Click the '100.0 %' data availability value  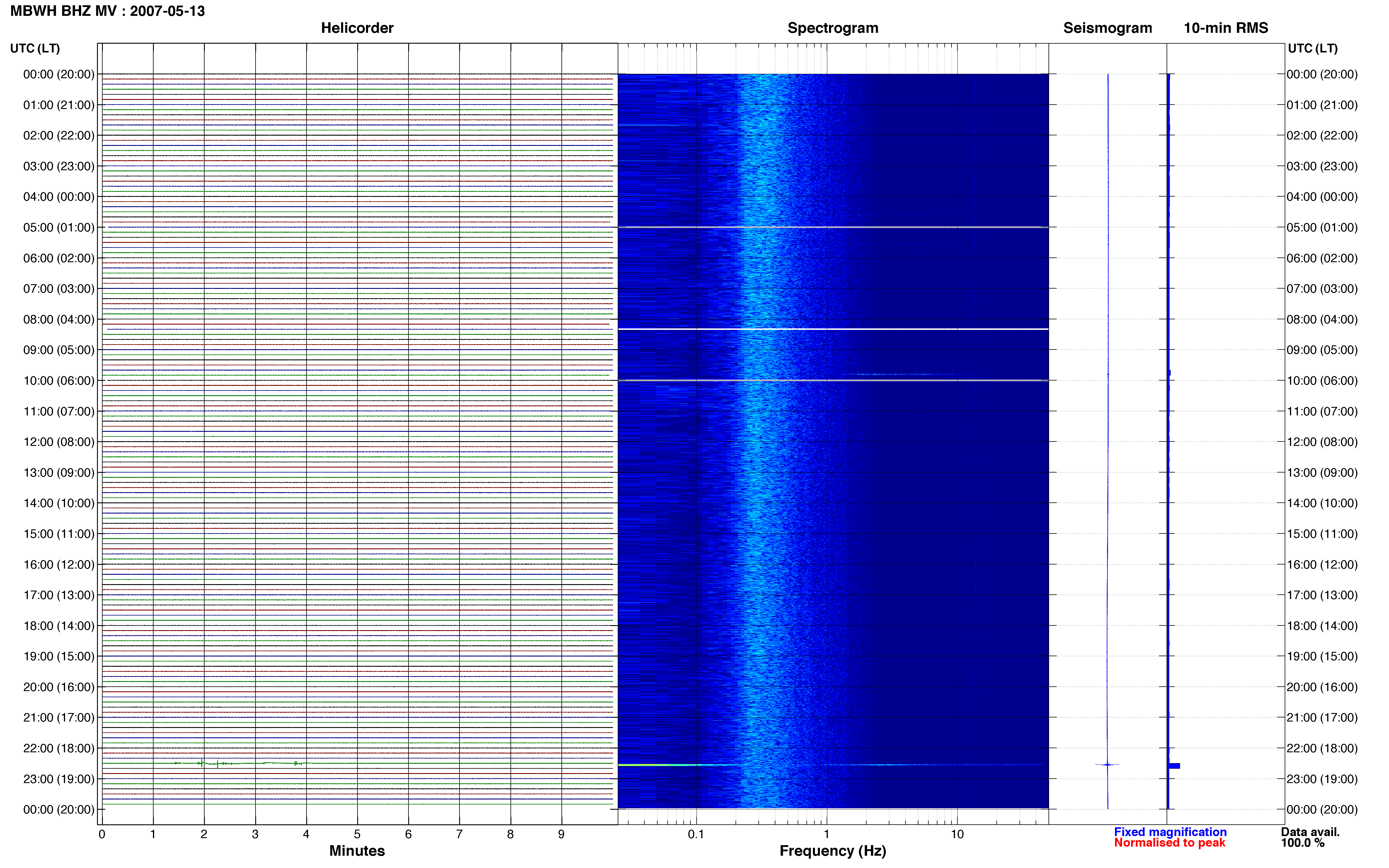pyautogui.click(x=1303, y=843)
